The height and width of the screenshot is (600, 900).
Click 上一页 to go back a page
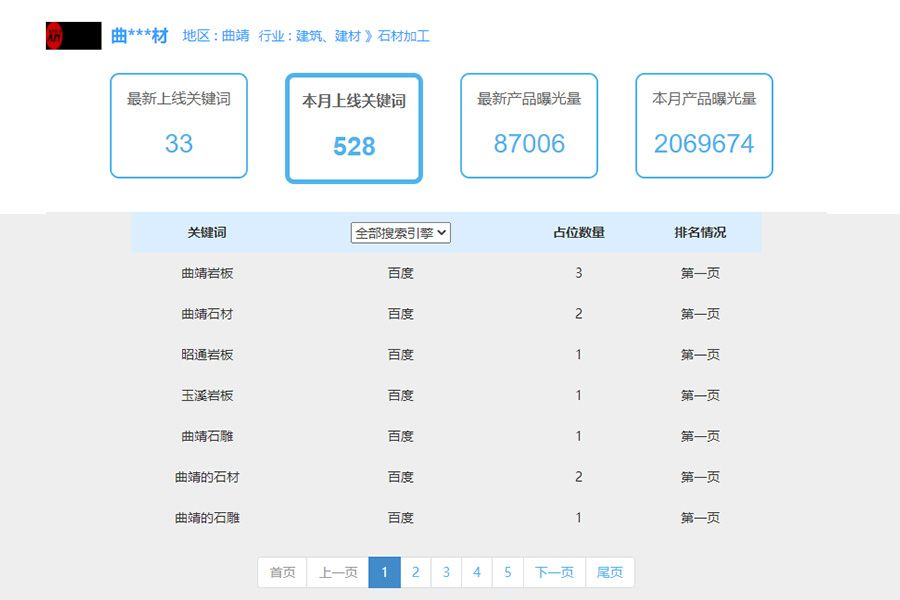tap(338, 572)
